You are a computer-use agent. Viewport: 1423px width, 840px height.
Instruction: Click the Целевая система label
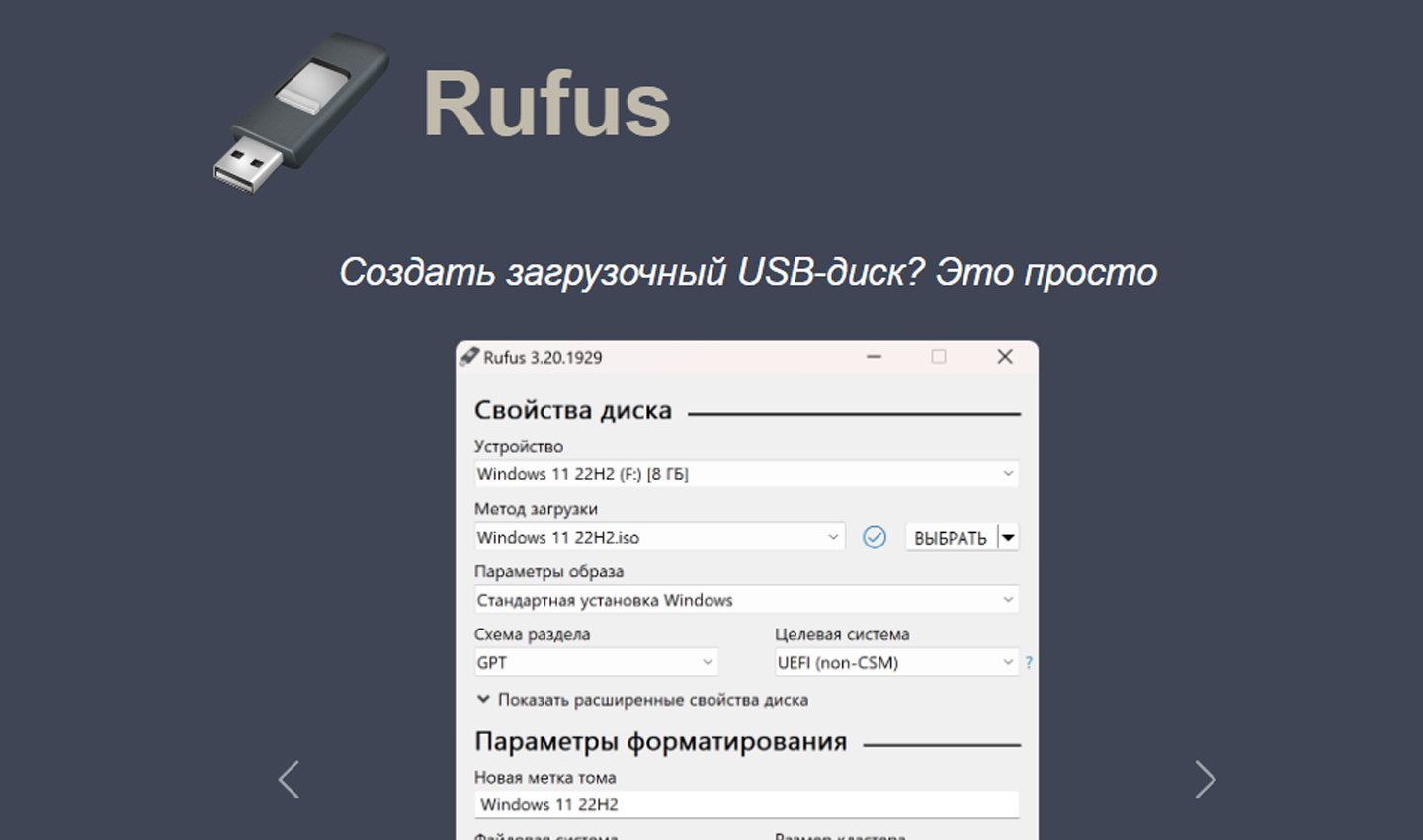coord(842,634)
